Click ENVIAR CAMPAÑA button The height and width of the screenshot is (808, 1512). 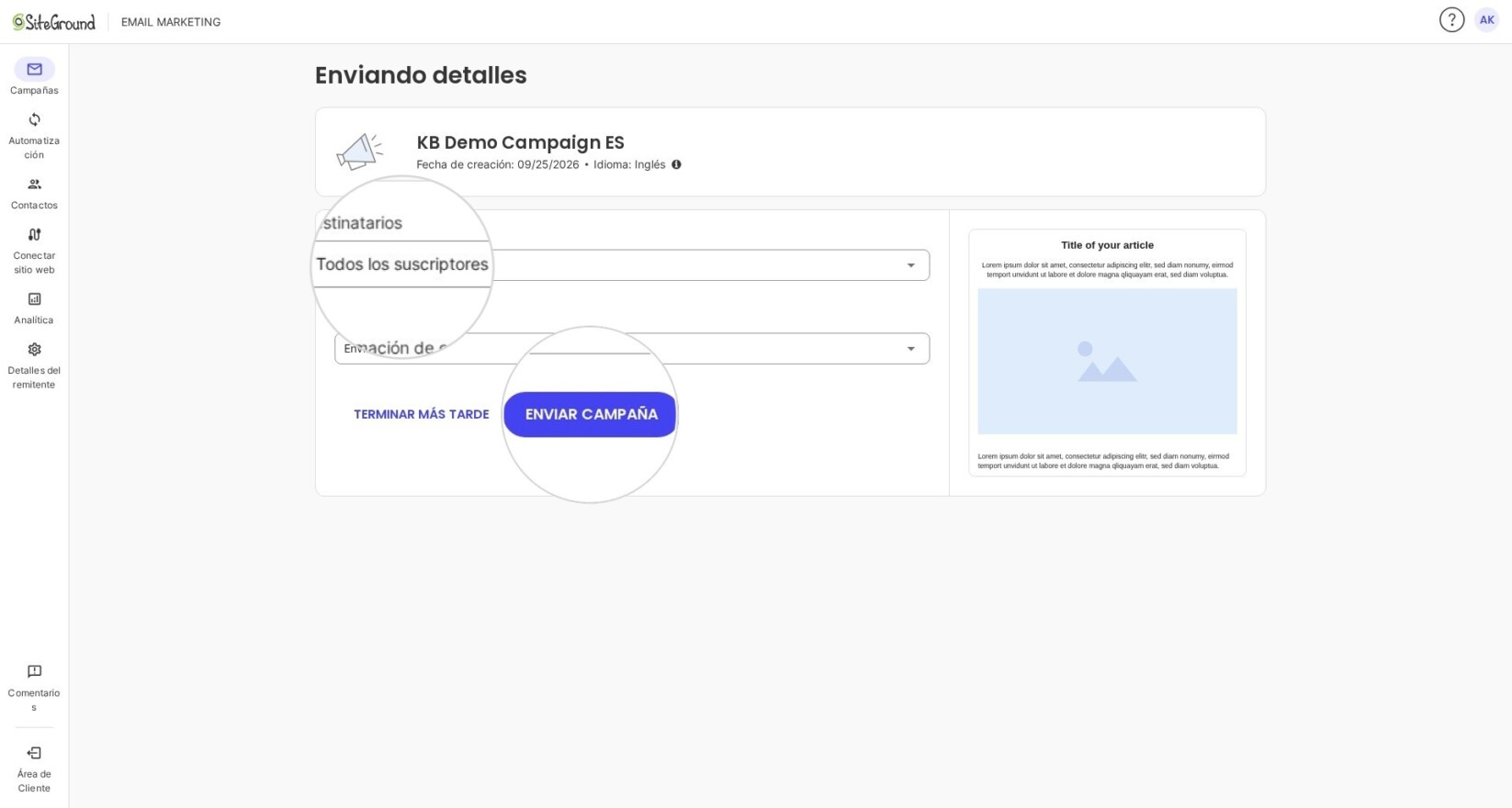(590, 414)
